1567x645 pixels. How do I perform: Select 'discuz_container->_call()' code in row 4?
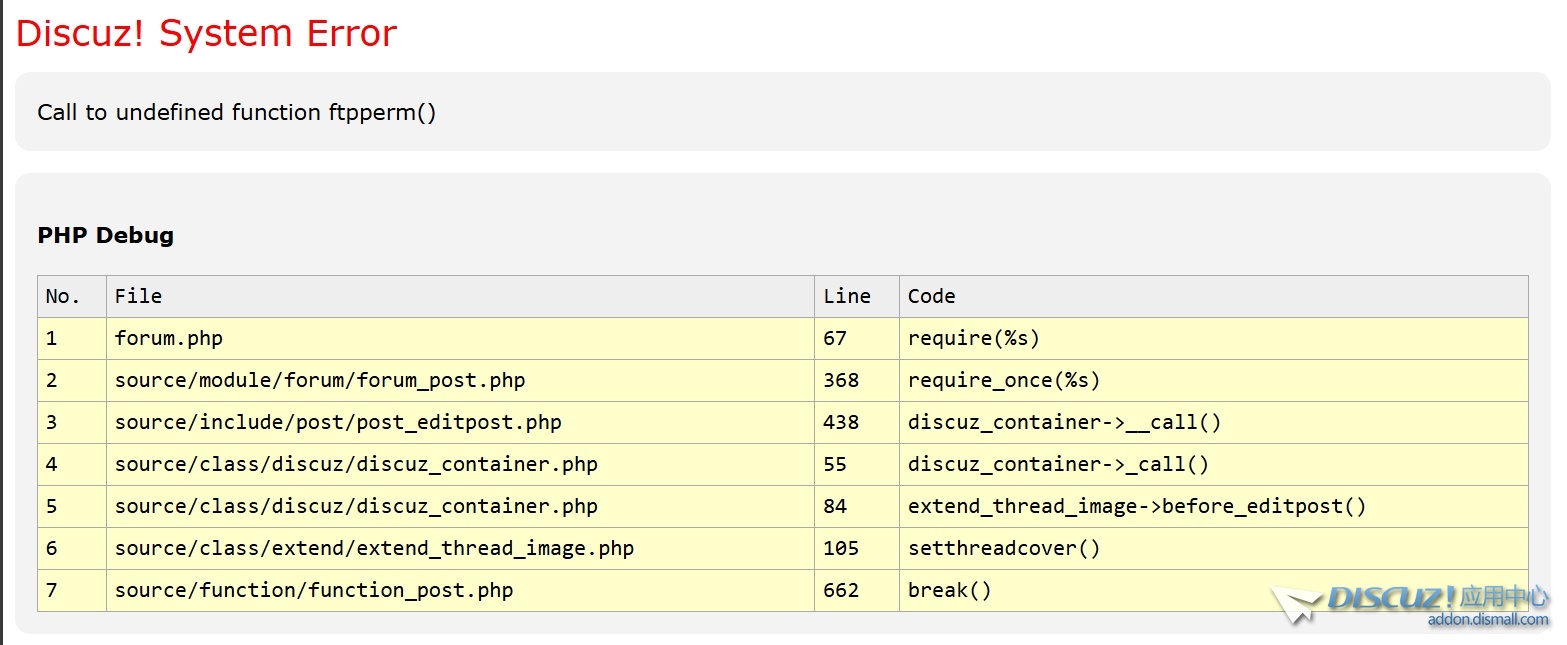click(x=1214, y=465)
